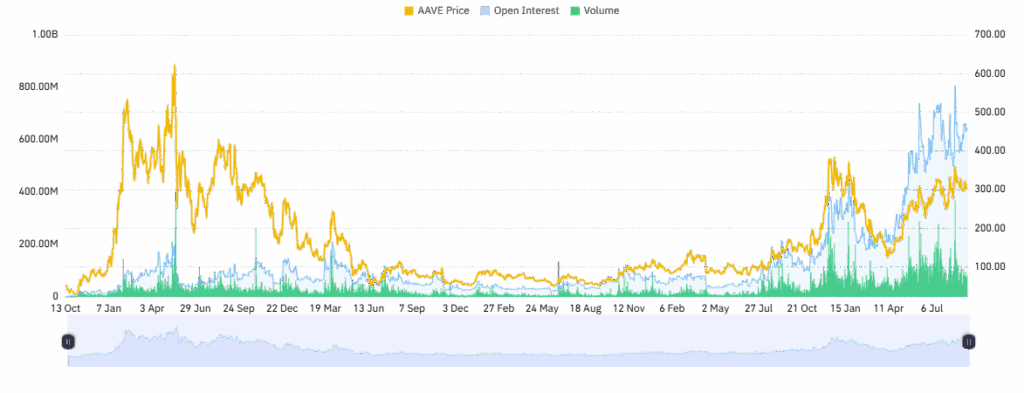Image resolution: width=1024 pixels, height=393 pixels.
Task: Click the 800.00M left axis label
Action: coord(39,87)
